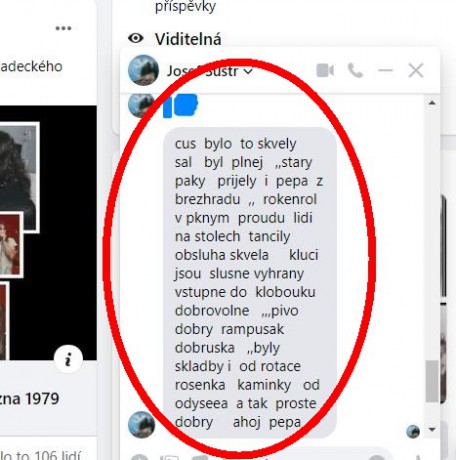The image size is (456, 460).
Task: Open the three-dots menu on the post
Action: tap(63, 28)
